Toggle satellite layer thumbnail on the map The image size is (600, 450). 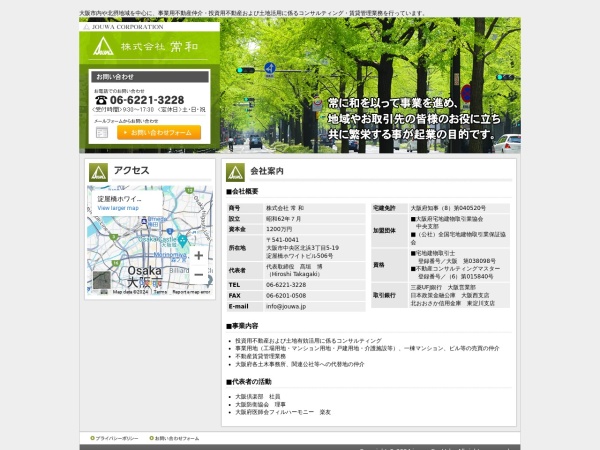102,280
